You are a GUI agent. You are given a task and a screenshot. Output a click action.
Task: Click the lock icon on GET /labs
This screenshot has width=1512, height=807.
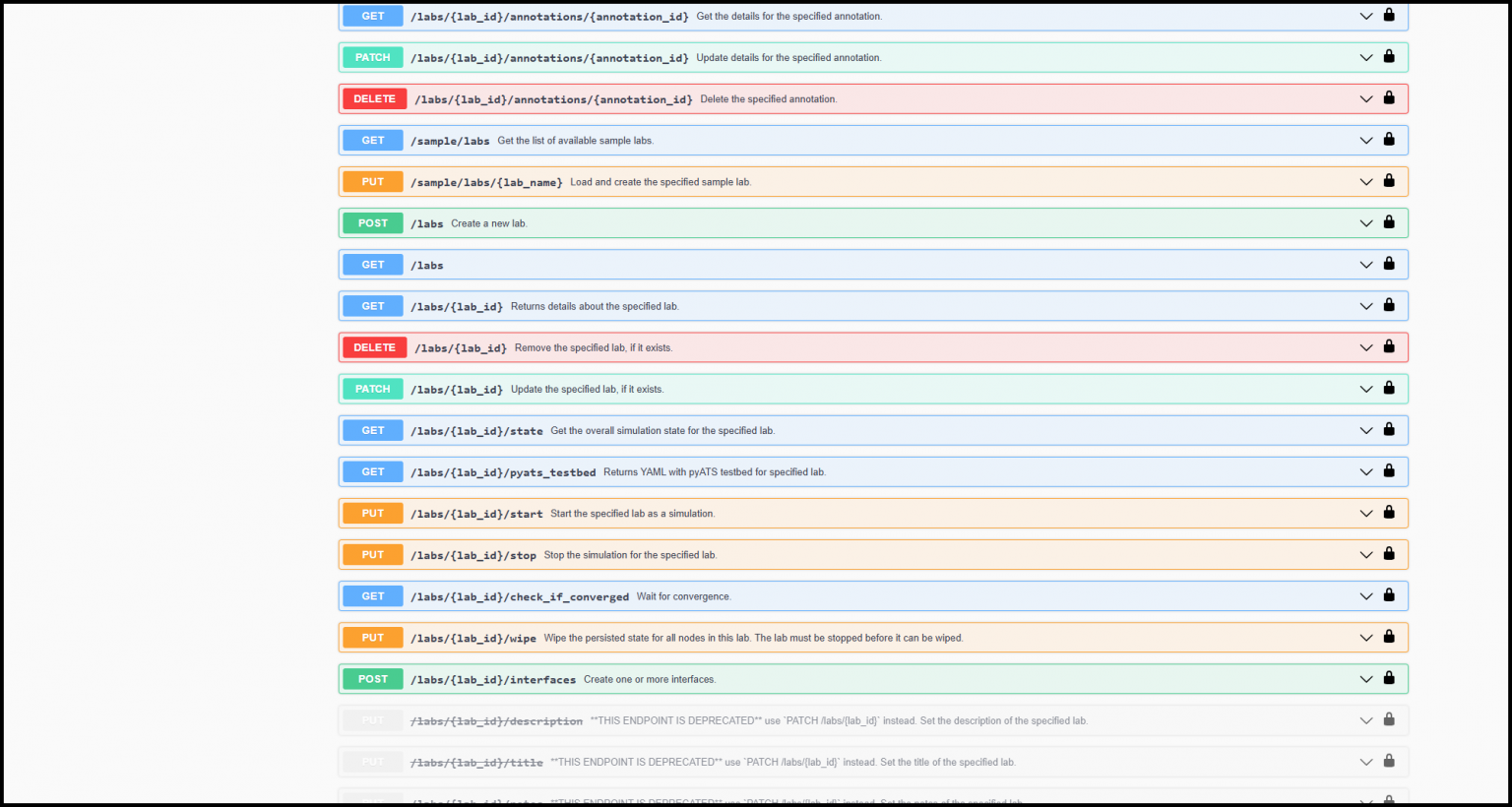(x=1389, y=264)
